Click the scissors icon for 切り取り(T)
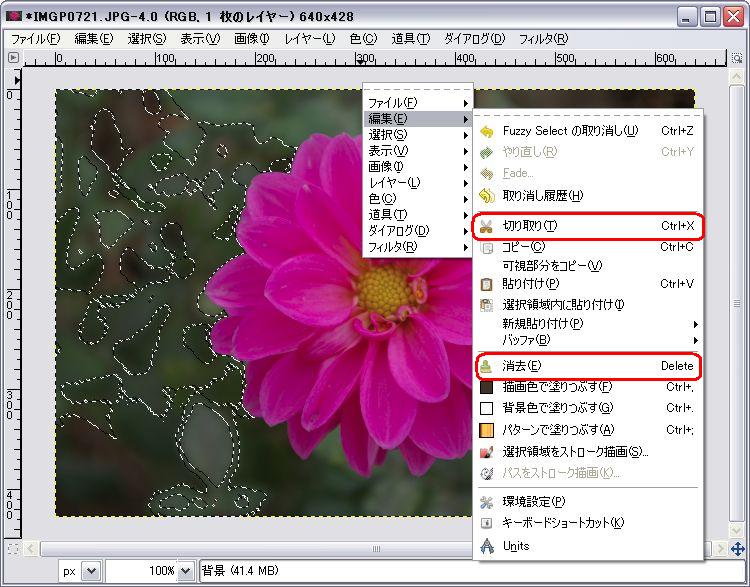Screen dimensions: 750x587 pyautogui.click(x=486, y=226)
